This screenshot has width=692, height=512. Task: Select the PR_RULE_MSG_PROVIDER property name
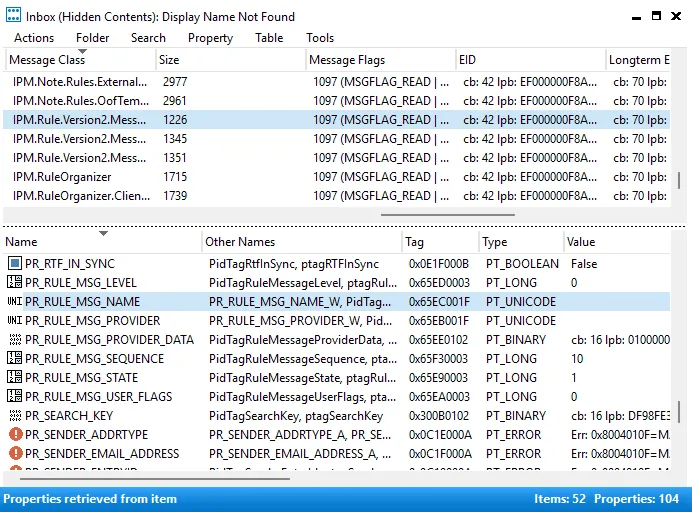pyautogui.click(x=93, y=320)
